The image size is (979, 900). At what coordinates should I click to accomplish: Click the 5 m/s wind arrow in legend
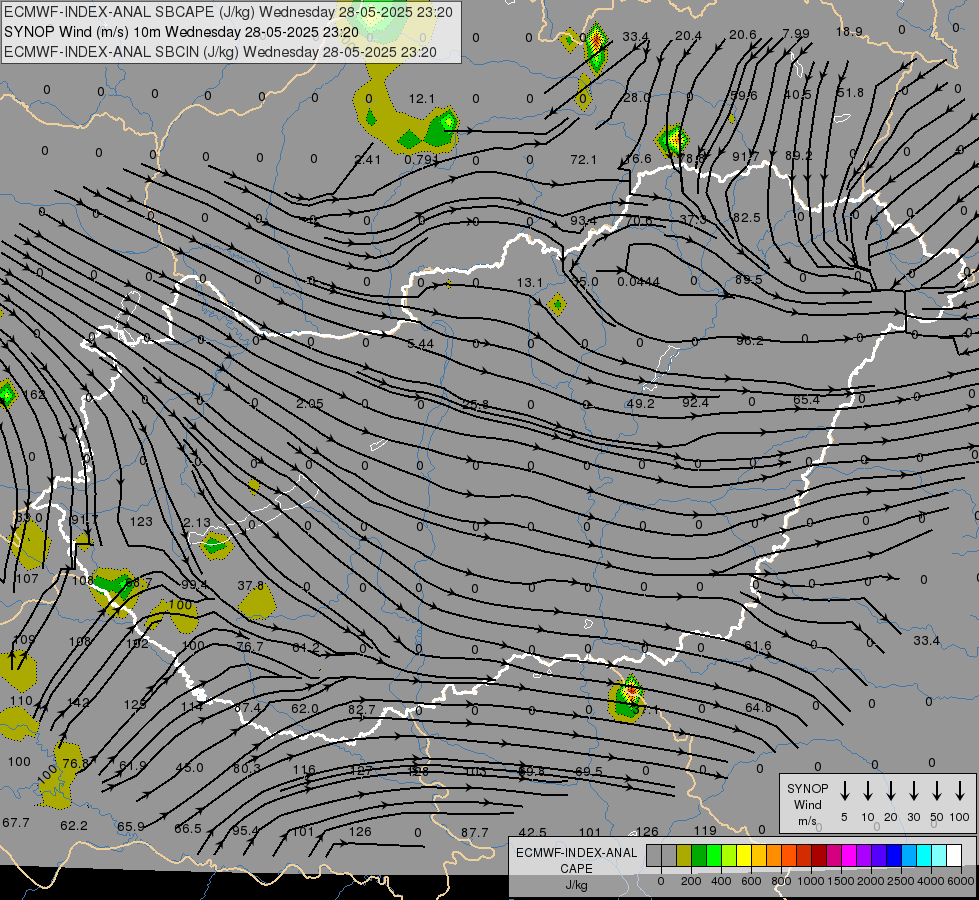click(x=844, y=790)
